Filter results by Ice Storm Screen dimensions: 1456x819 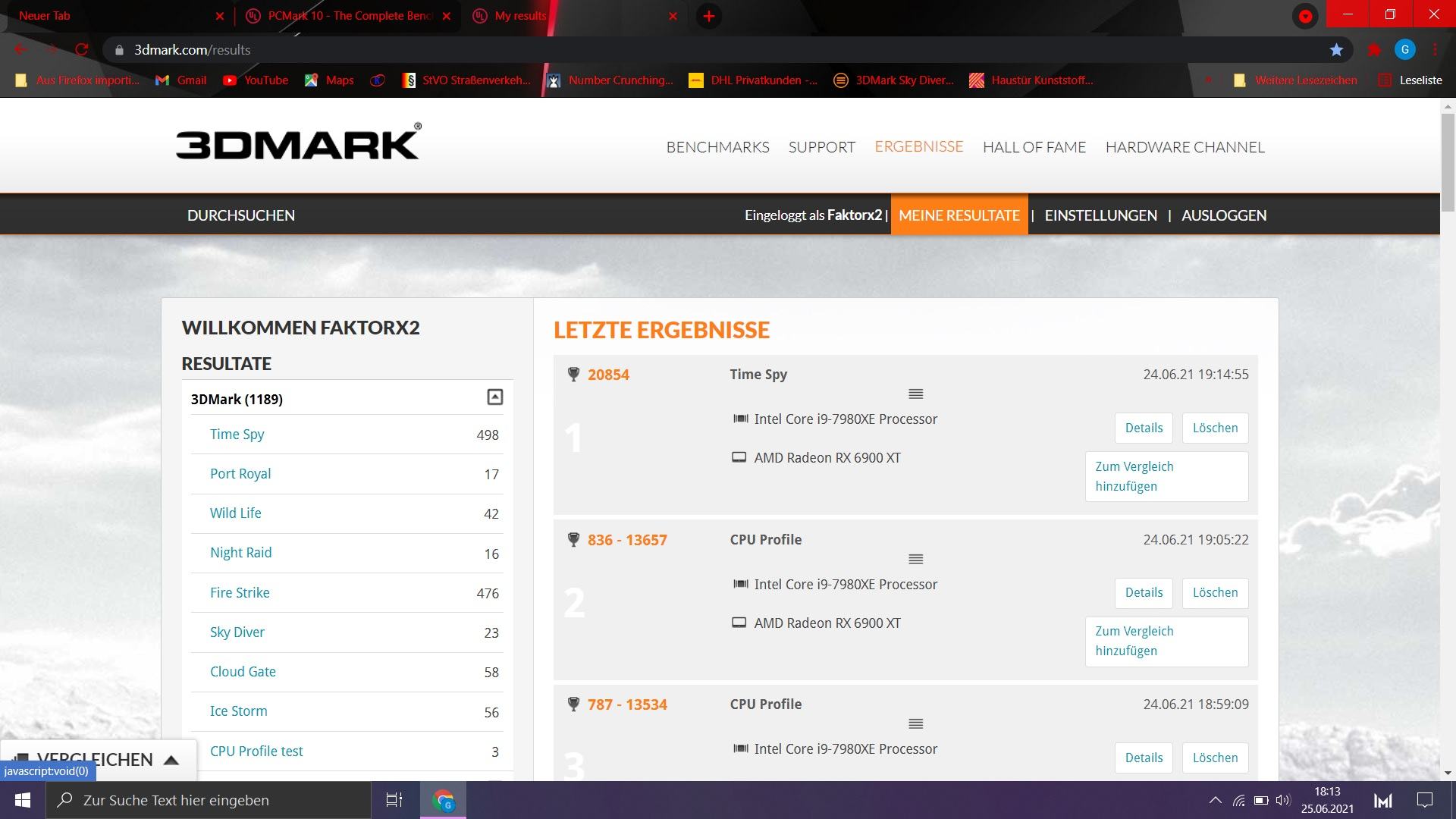238,711
